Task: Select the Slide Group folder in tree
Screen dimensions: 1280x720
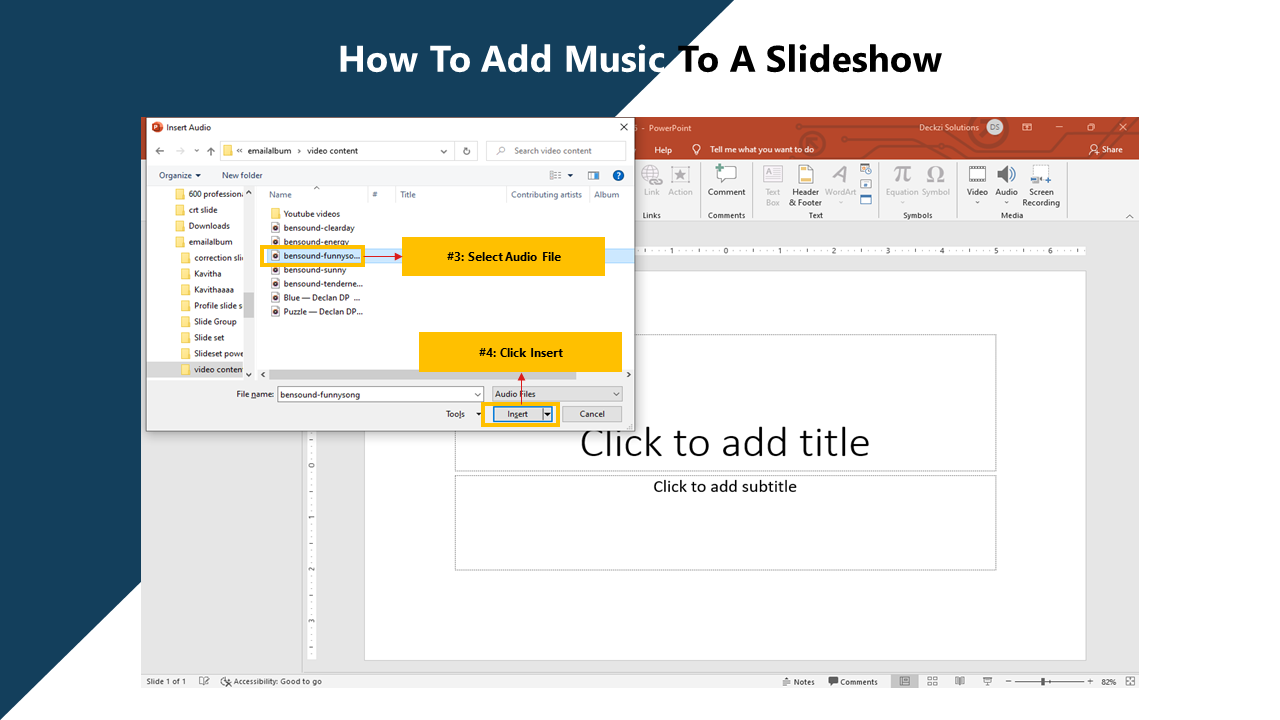Action: [x=215, y=322]
